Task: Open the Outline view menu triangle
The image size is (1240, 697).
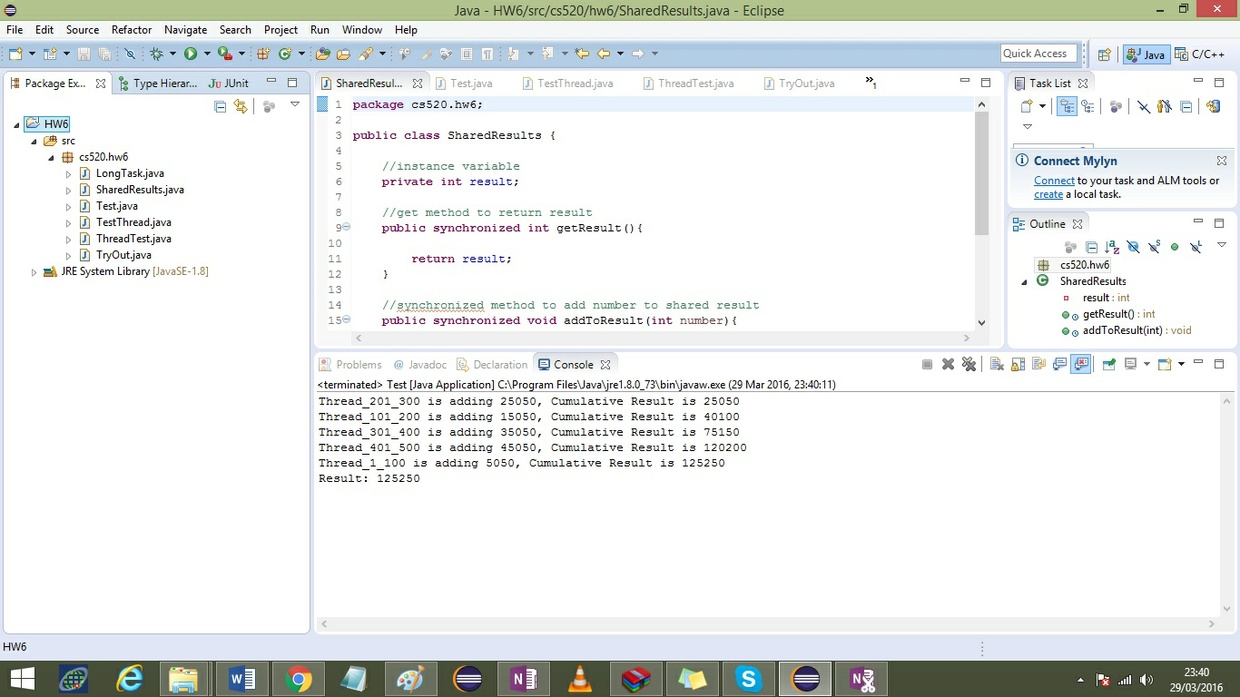Action: tap(1221, 245)
